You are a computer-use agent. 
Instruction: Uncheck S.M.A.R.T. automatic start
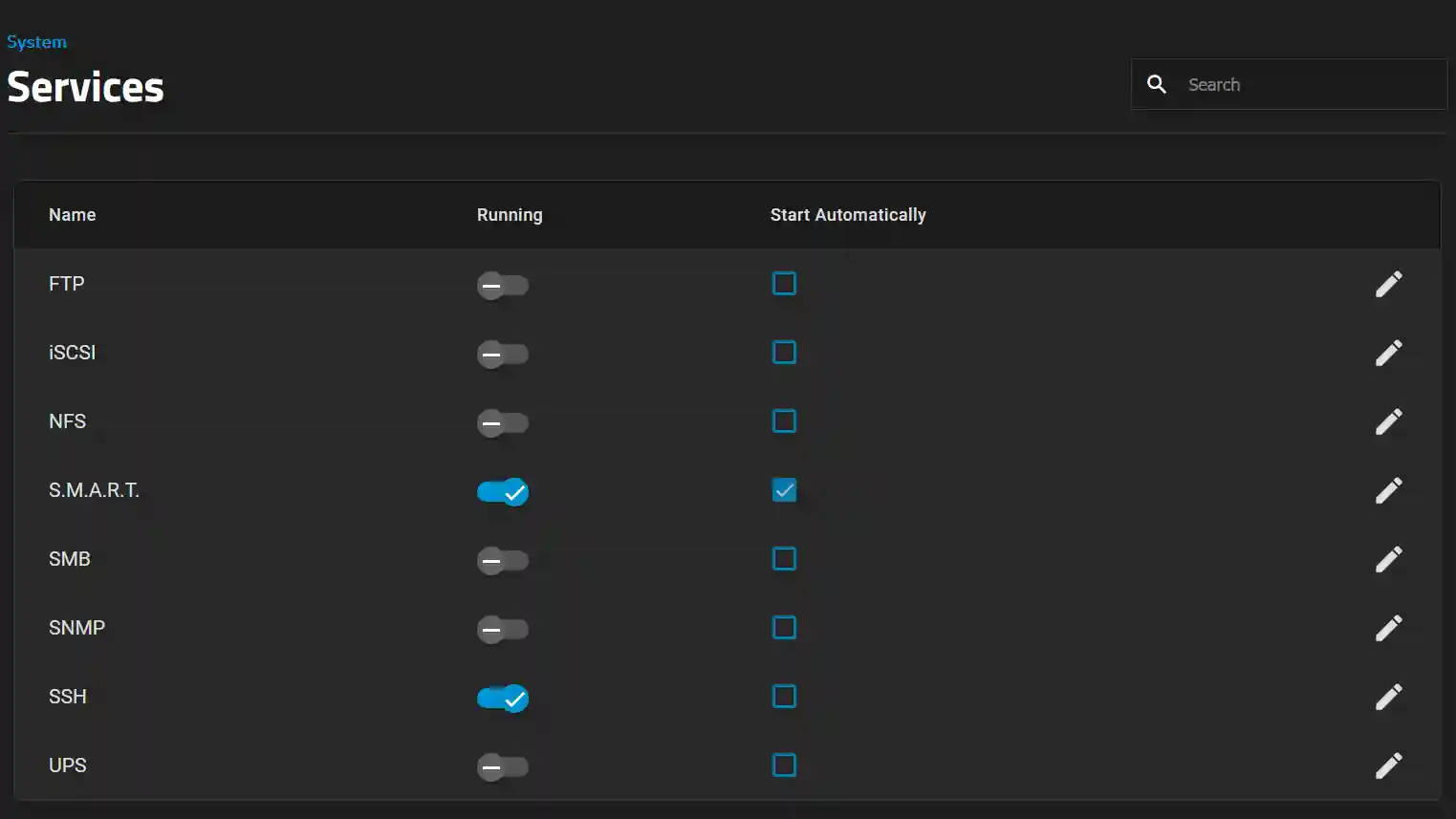tap(784, 489)
